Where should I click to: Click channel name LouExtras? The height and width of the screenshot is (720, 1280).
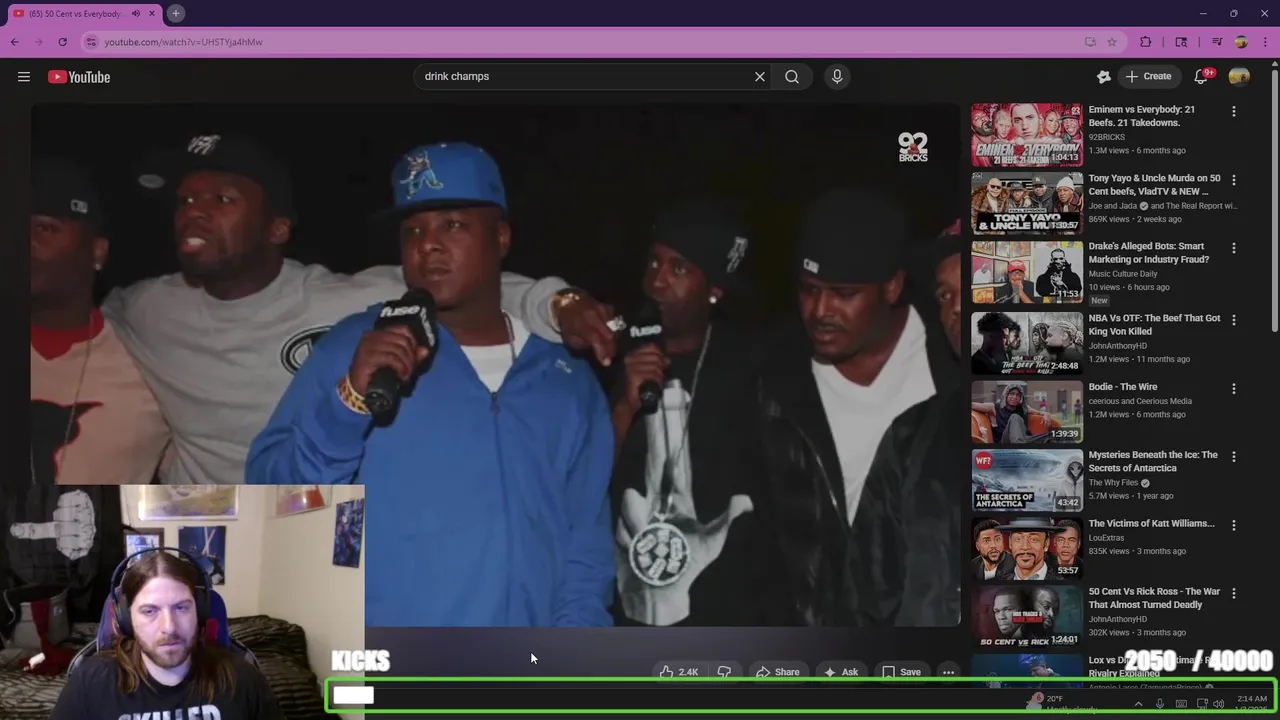pyautogui.click(x=1106, y=538)
